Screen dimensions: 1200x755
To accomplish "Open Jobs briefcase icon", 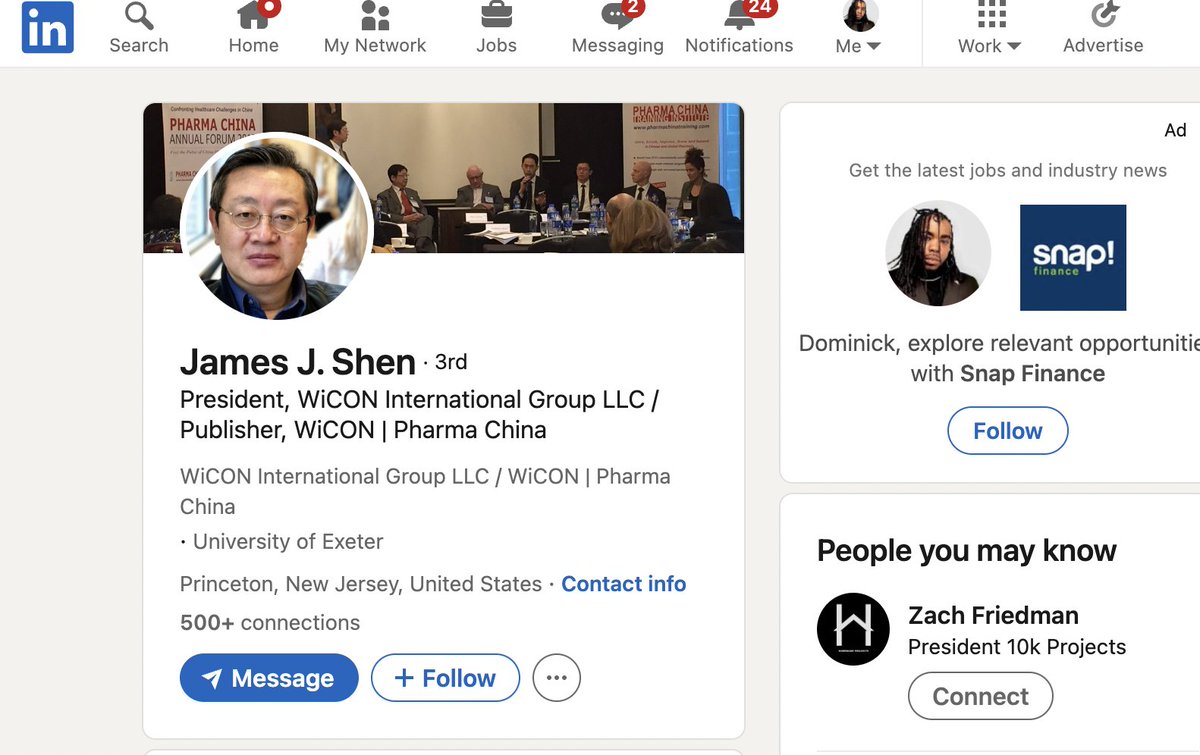I will (x=496, y=18).
